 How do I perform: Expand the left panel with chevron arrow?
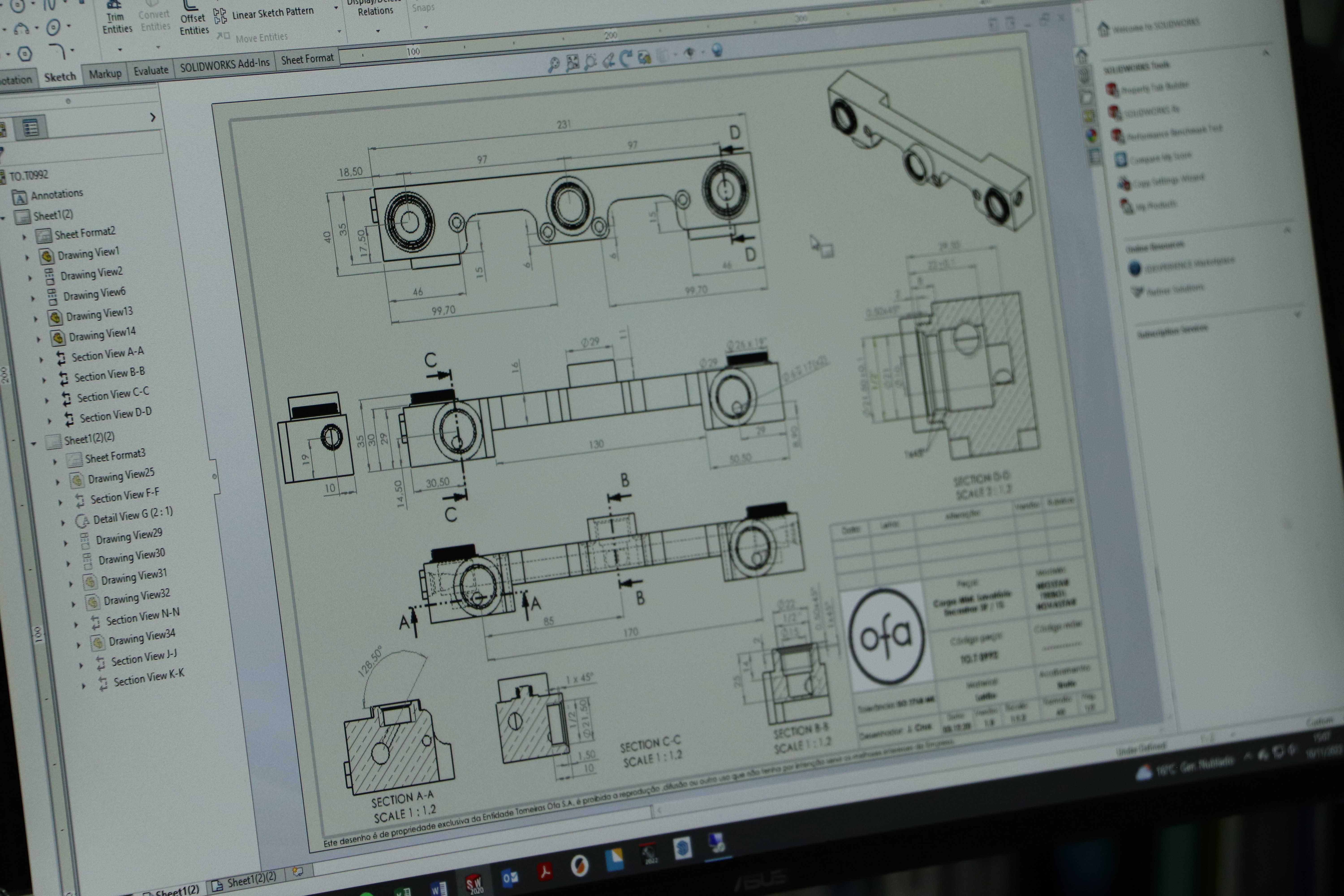coord(153,117)
